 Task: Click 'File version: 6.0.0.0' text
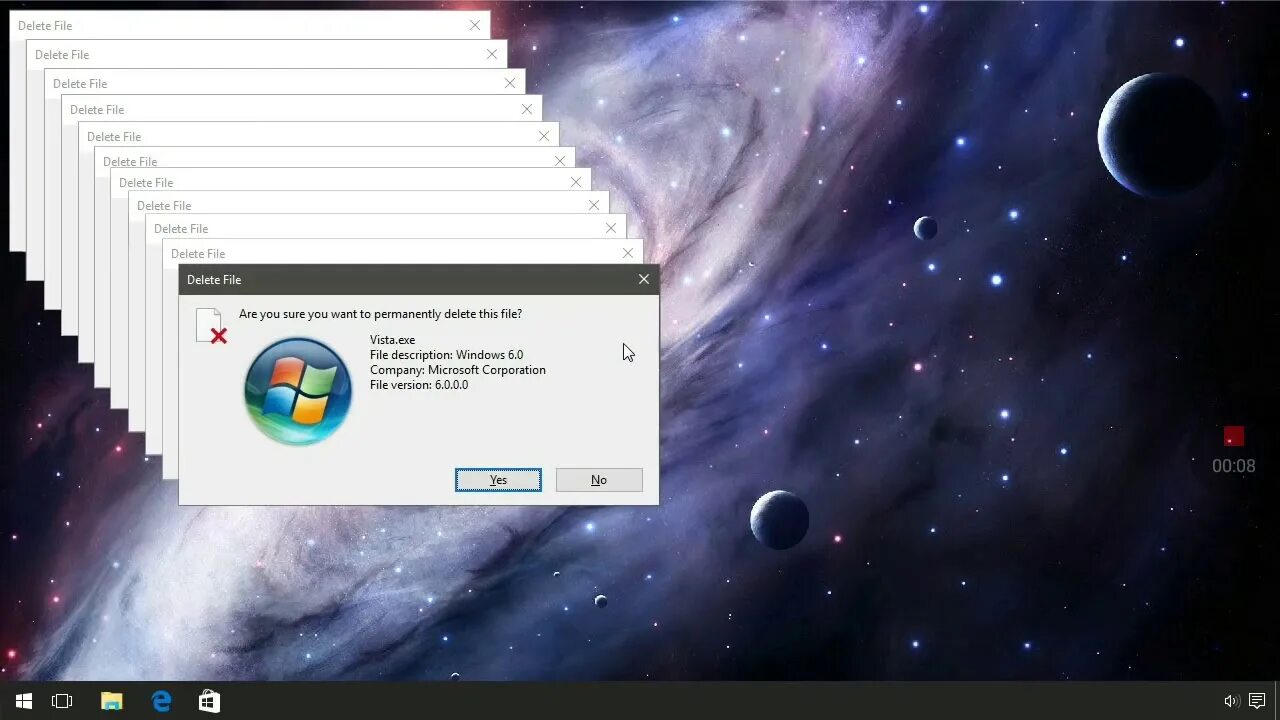click(x=419, y=385)
